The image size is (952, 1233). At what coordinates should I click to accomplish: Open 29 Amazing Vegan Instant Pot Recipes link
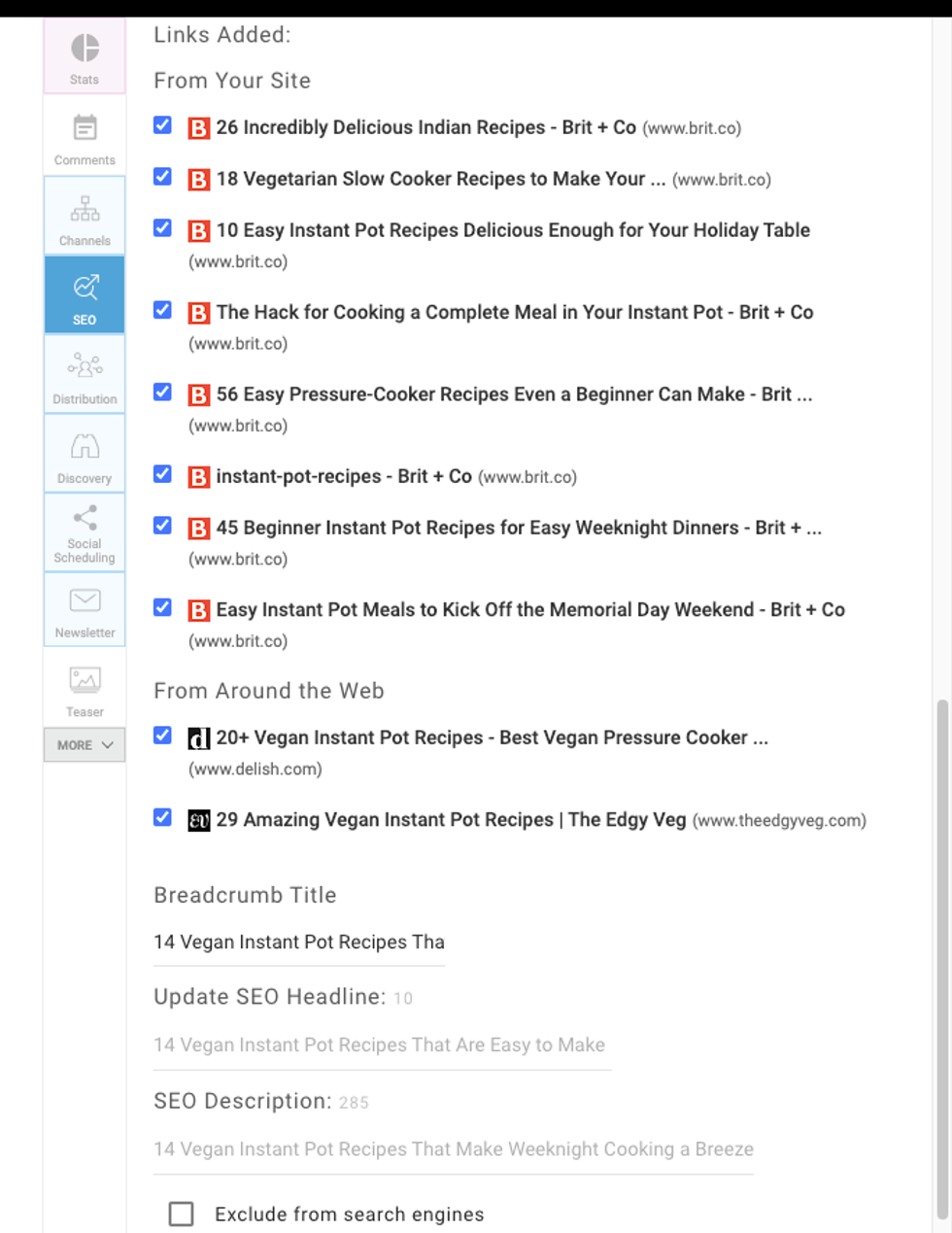(x=450, y=820)
